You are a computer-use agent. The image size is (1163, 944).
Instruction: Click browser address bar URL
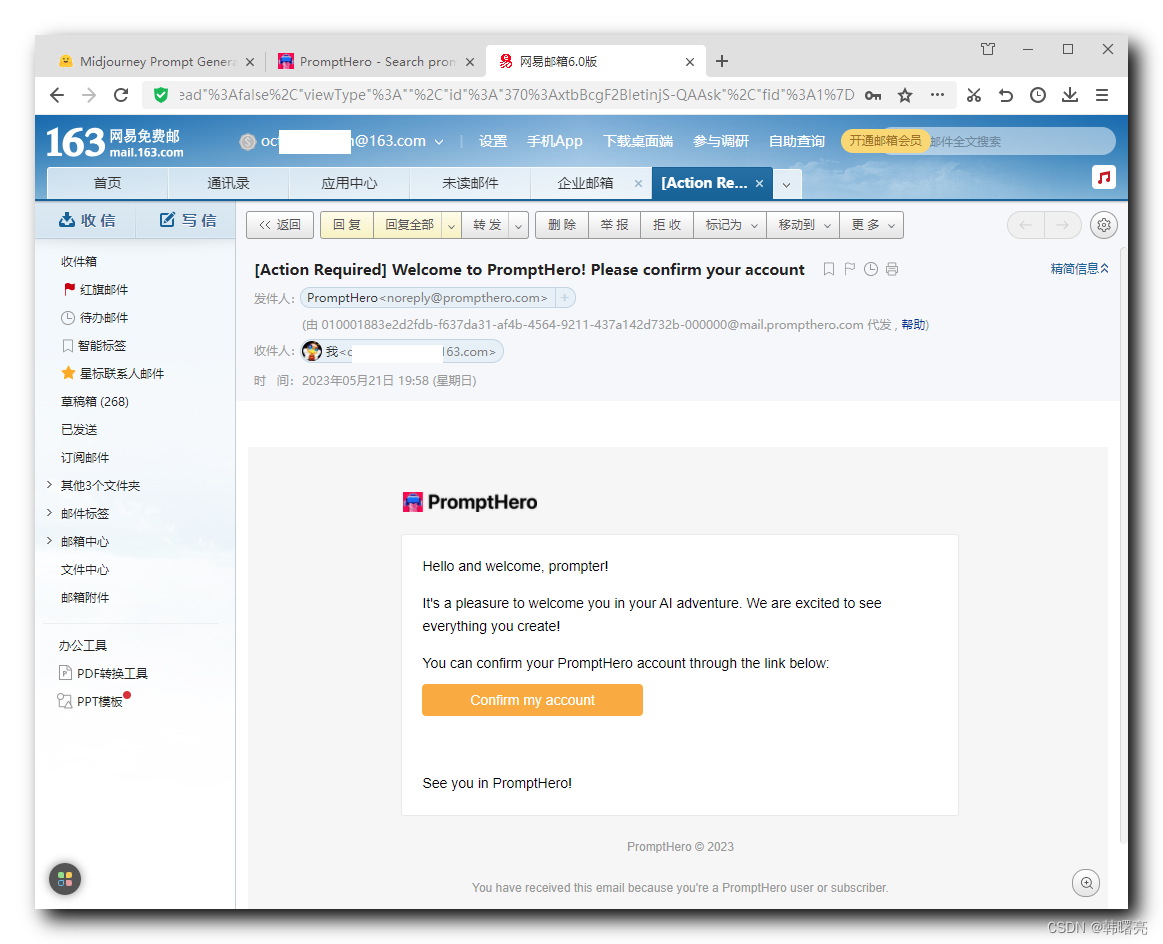point(516,95)
